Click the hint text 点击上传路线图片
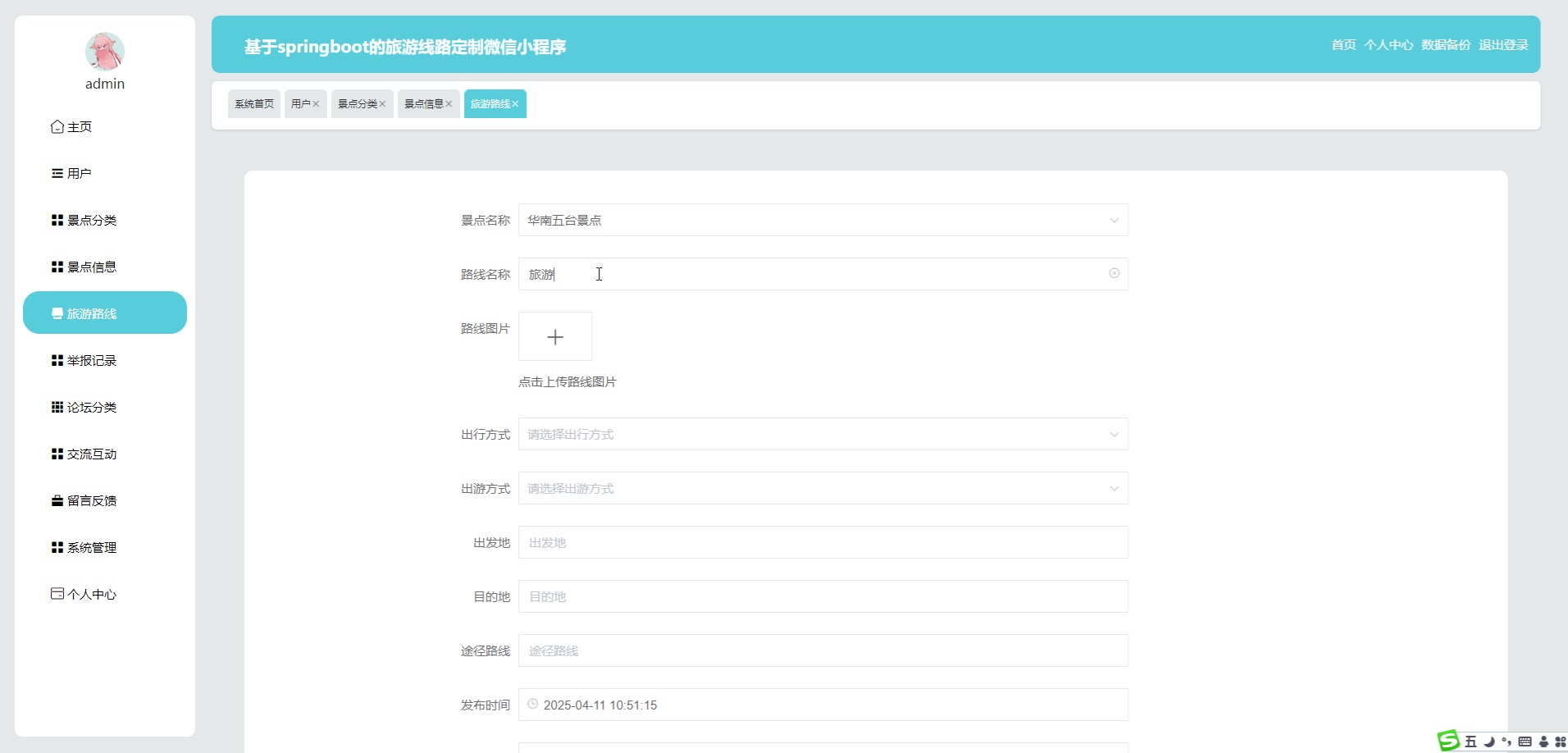The image size is (1568, 753). [567, 381]
